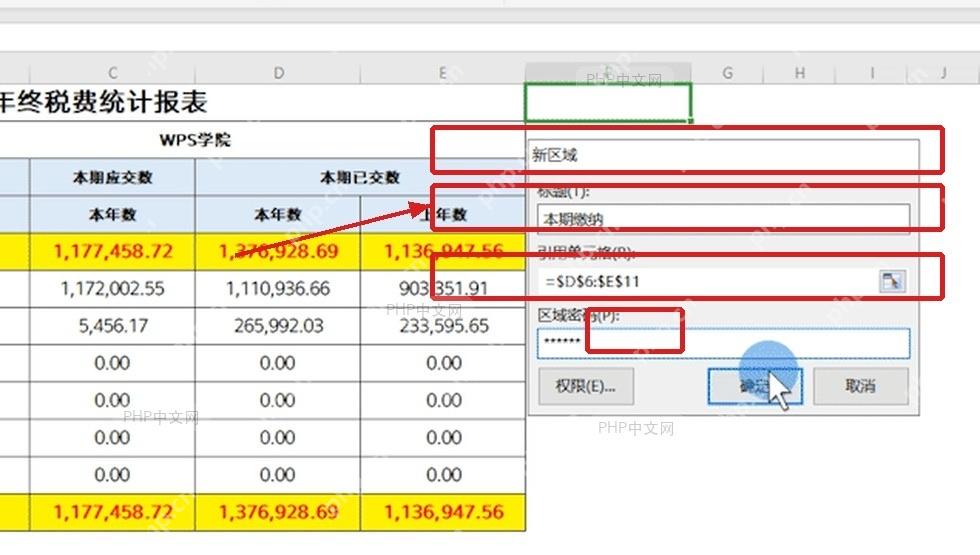Viewport: 980px width, 555px height.
Task: Select column C header
Action: (x=112, y=73)
